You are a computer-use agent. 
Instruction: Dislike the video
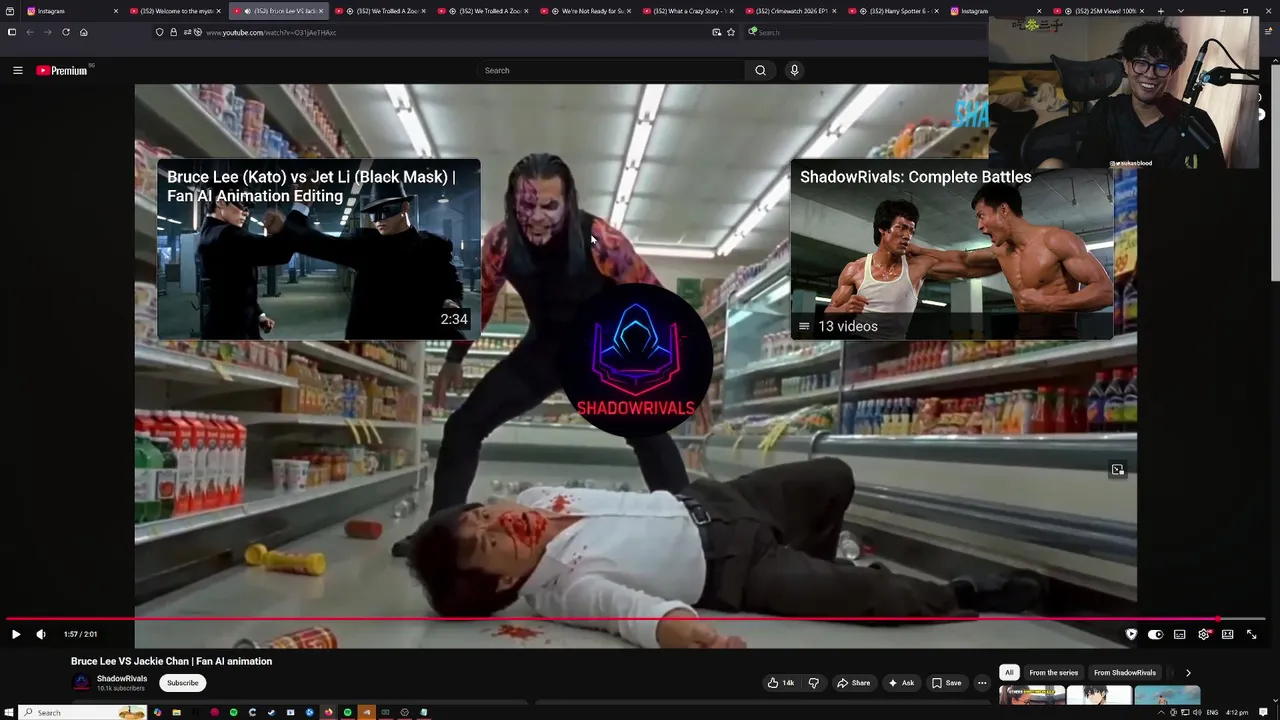pyautogui.click(x=813, y=683)
